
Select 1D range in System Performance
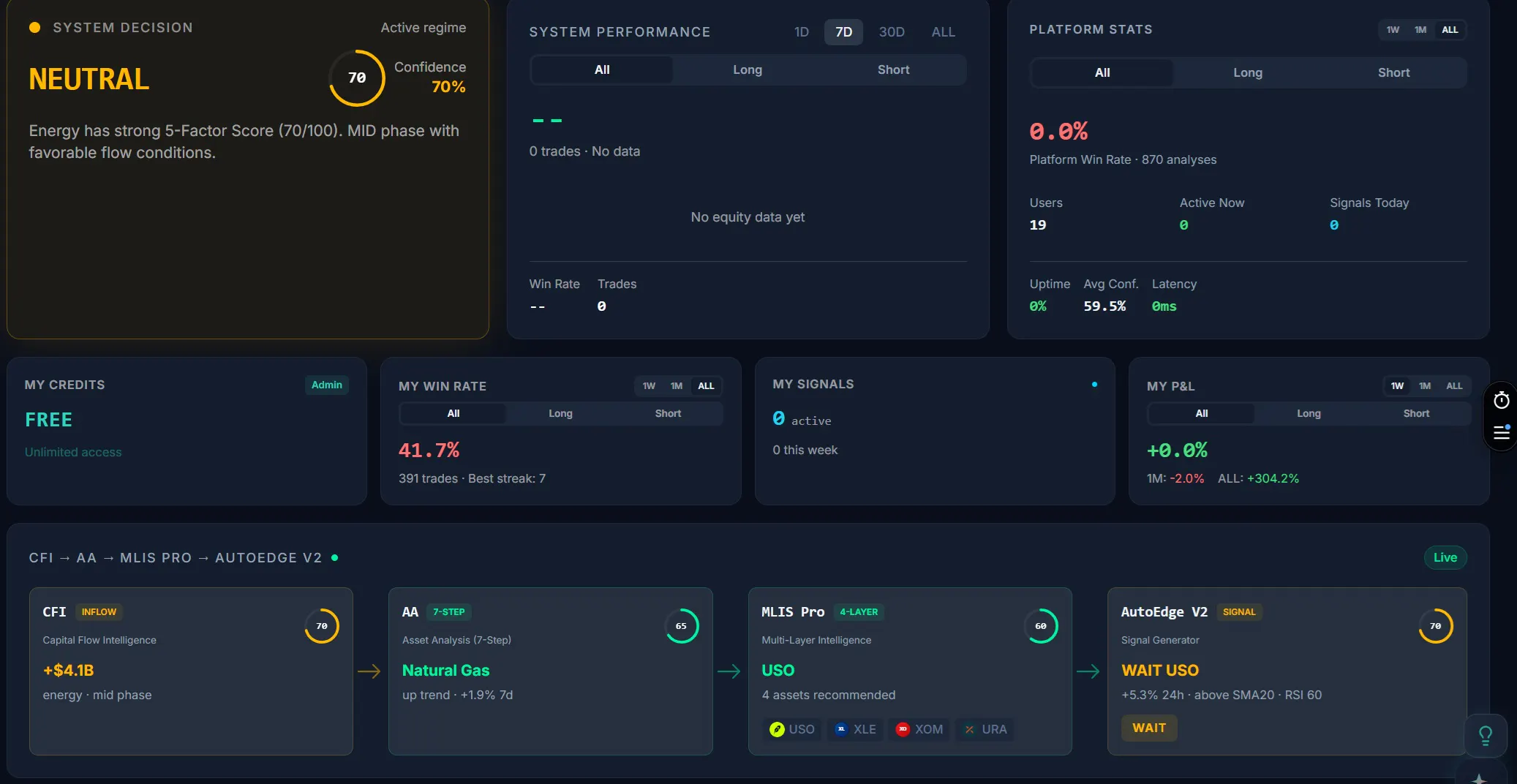point(802,32)
